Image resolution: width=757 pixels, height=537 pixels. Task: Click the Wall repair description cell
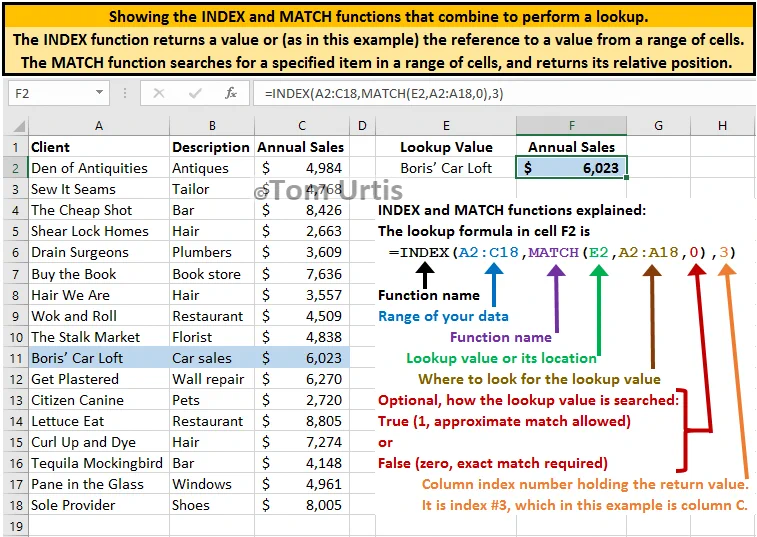212,379
